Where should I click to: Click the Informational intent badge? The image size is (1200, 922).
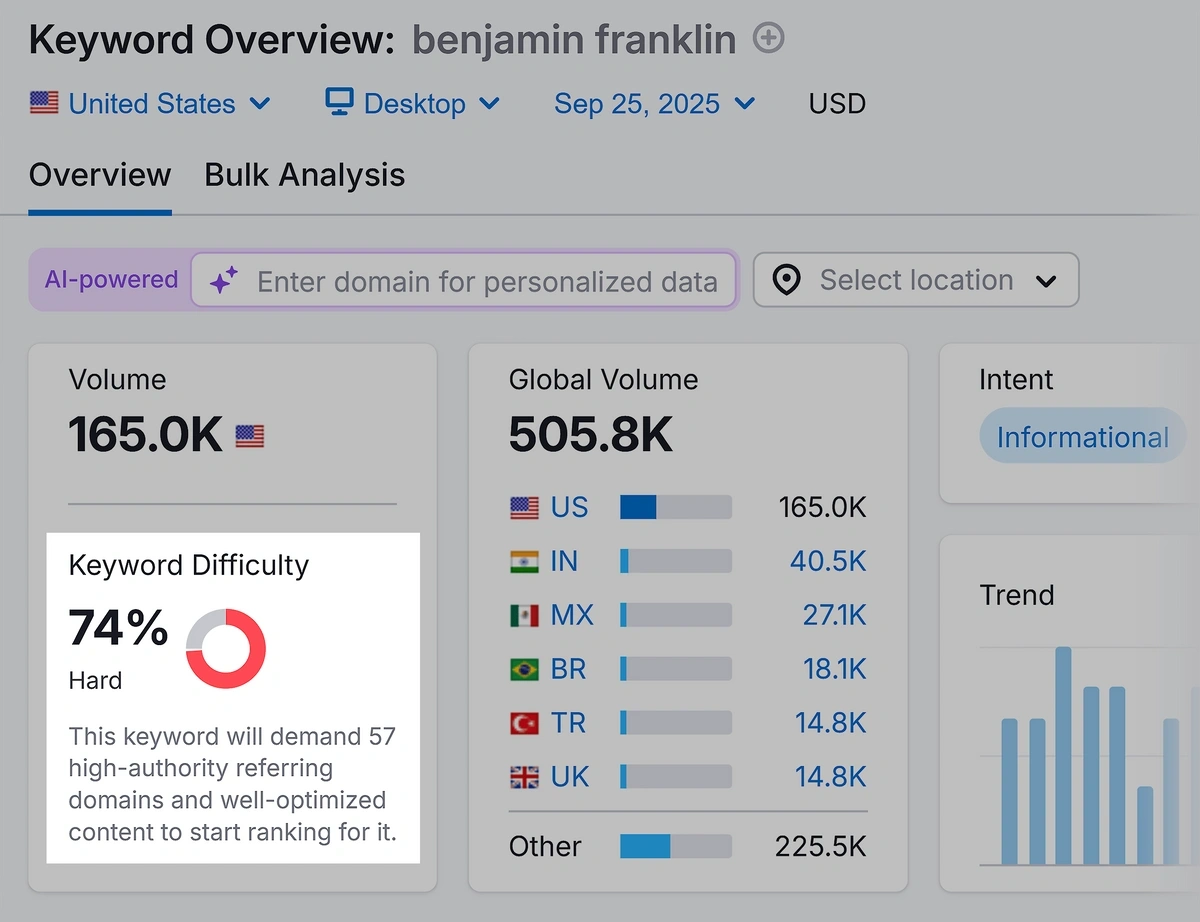1082,437
